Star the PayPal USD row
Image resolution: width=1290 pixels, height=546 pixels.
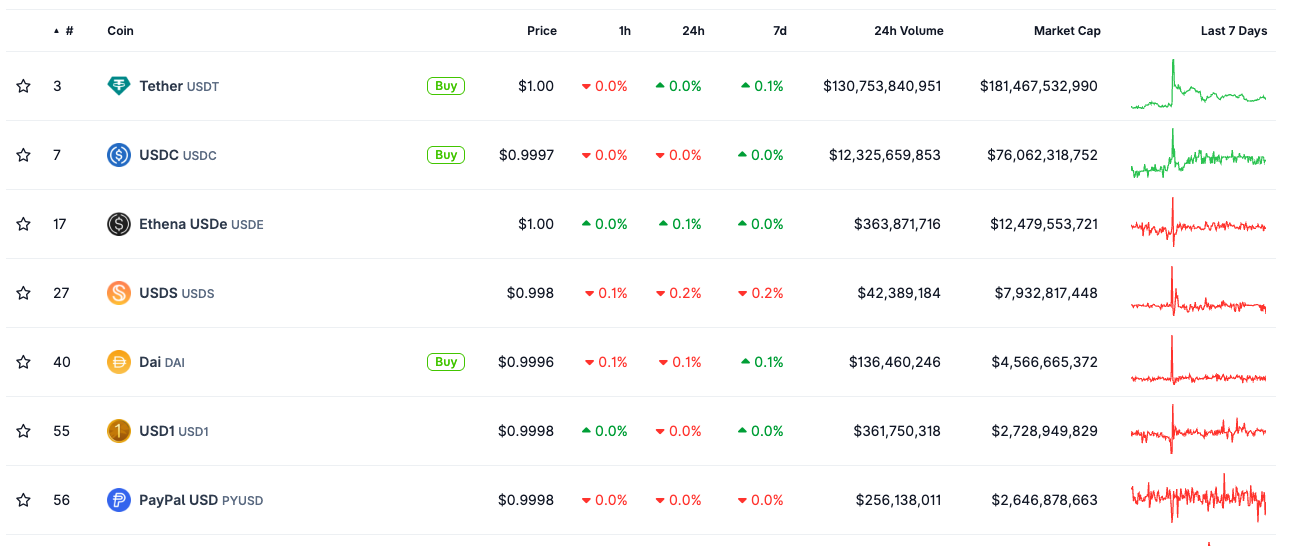[23, 500]
